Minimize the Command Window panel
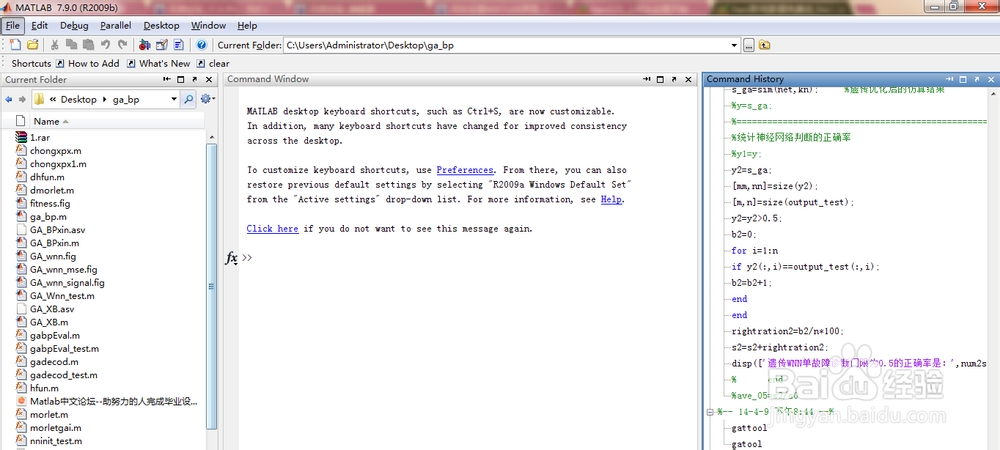 coord(647,79)
